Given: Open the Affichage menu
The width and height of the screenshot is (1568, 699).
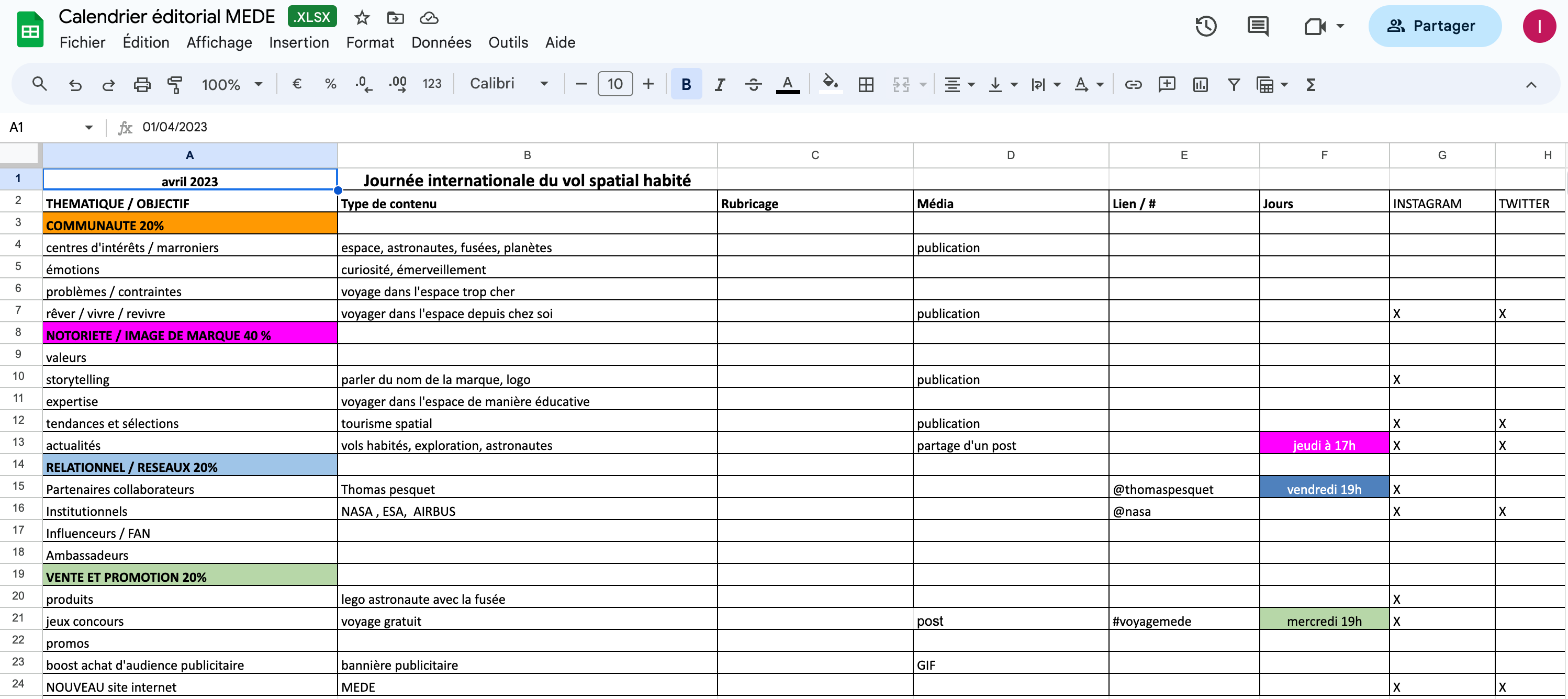Looking at the screenshot, I should (x=219, y=42).
